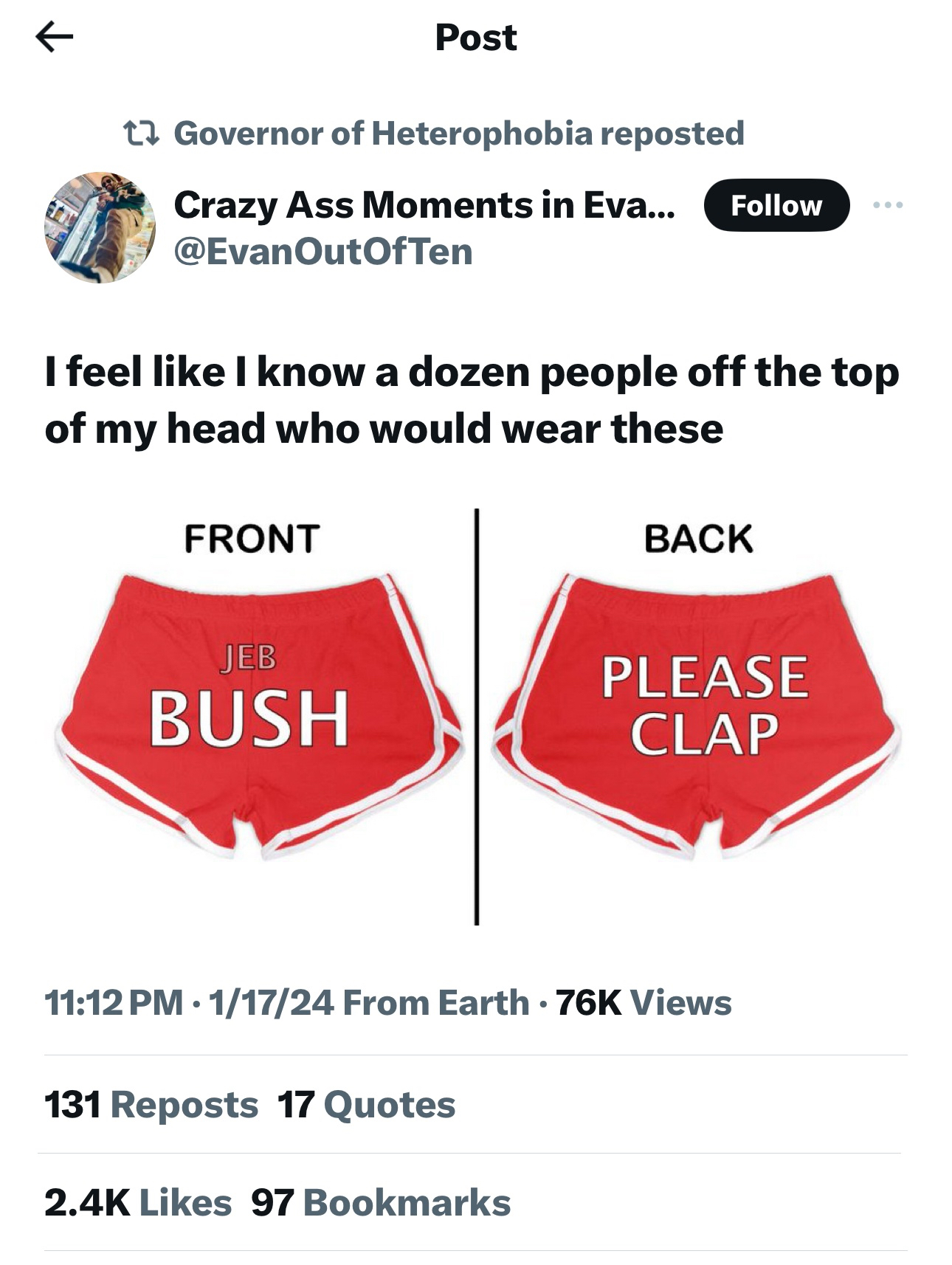
Task: Show the 17 Quotes list
Action: coord(367,1104)
